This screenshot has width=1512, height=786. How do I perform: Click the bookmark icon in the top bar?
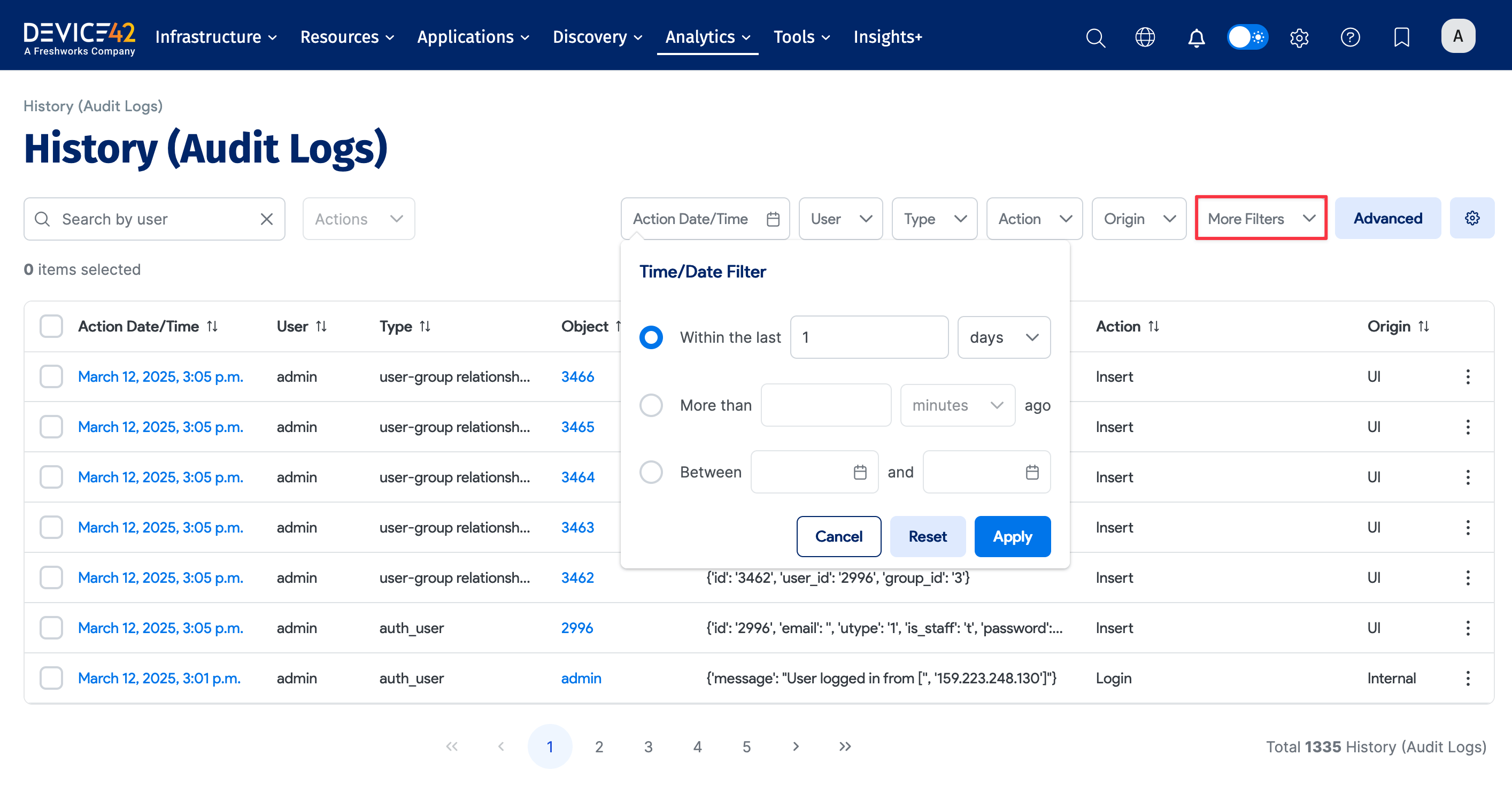[1401, 37]
